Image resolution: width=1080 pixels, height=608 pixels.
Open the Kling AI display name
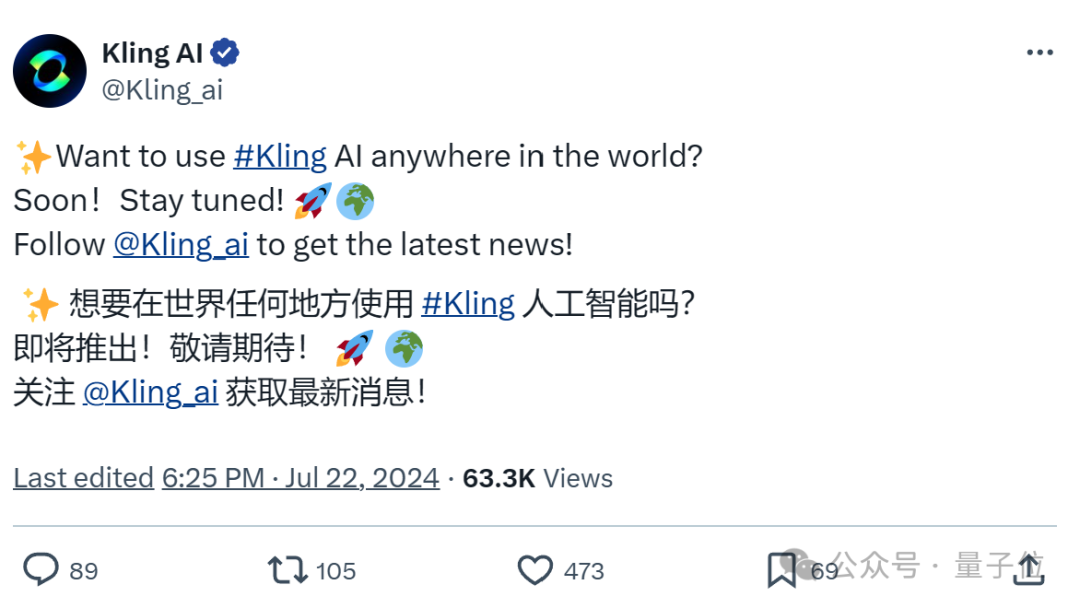point(156,52)
